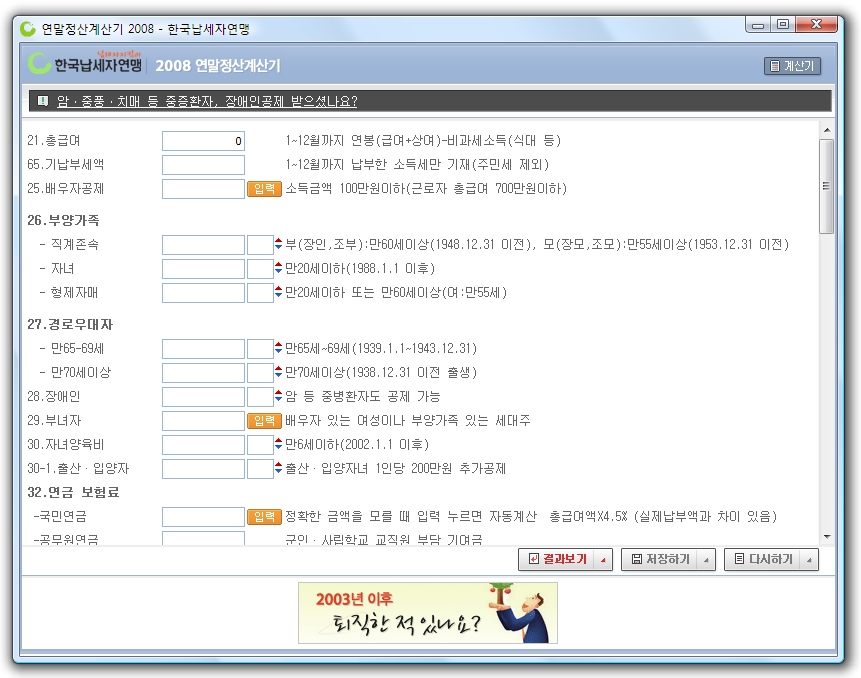Open the 장애인공제 notice link in the dark banner
Screen dimensions: 861x678
[207, 102]
